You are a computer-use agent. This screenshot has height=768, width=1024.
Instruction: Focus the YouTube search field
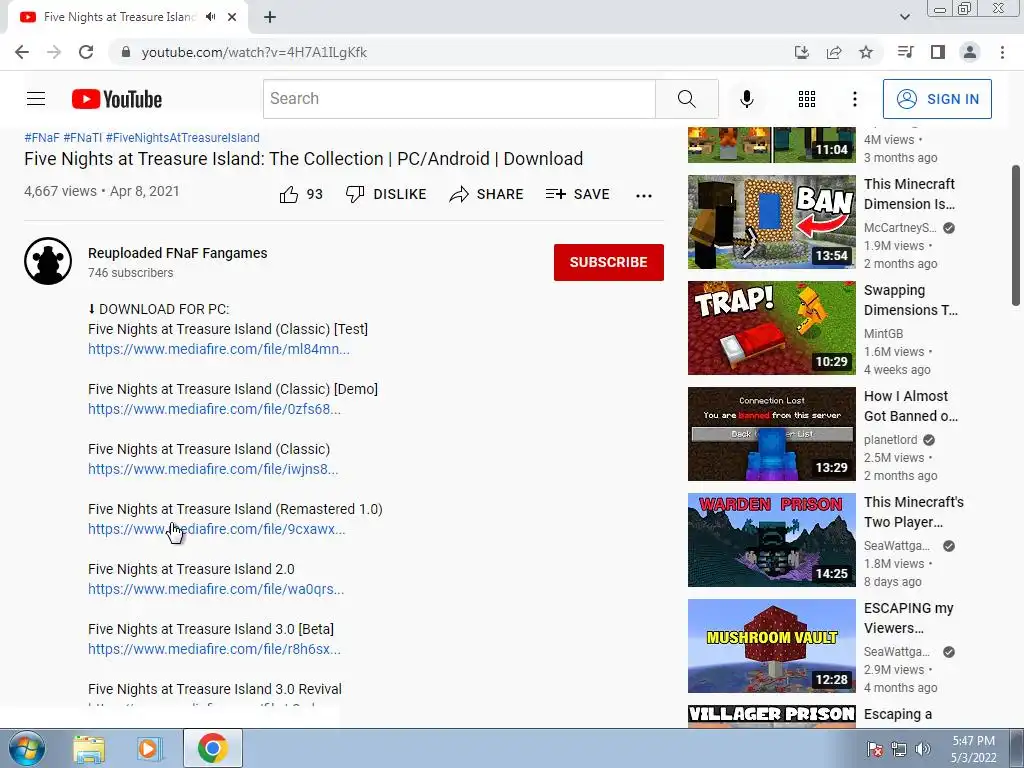point(459,99)
